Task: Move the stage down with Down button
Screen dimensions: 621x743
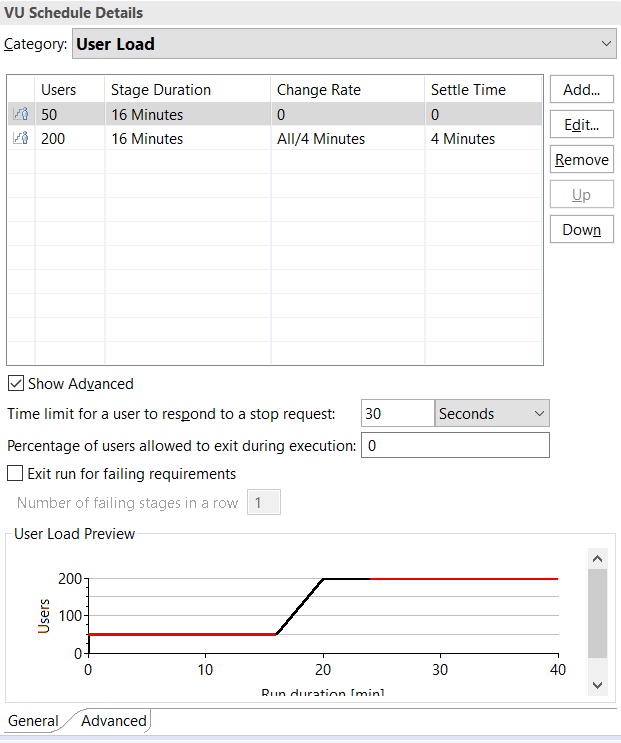Action: coord(581,230)
